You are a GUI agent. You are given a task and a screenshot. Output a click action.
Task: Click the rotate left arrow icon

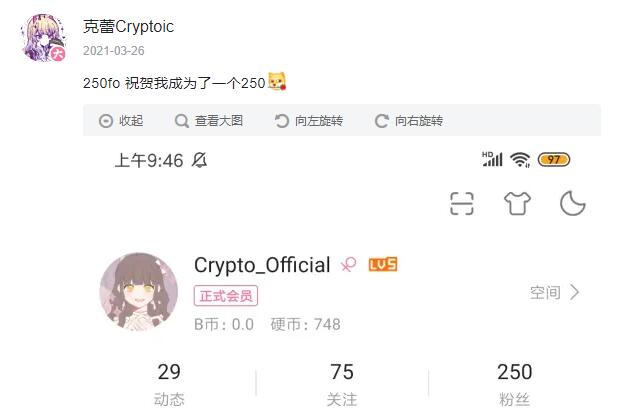(x=281, y=121)
